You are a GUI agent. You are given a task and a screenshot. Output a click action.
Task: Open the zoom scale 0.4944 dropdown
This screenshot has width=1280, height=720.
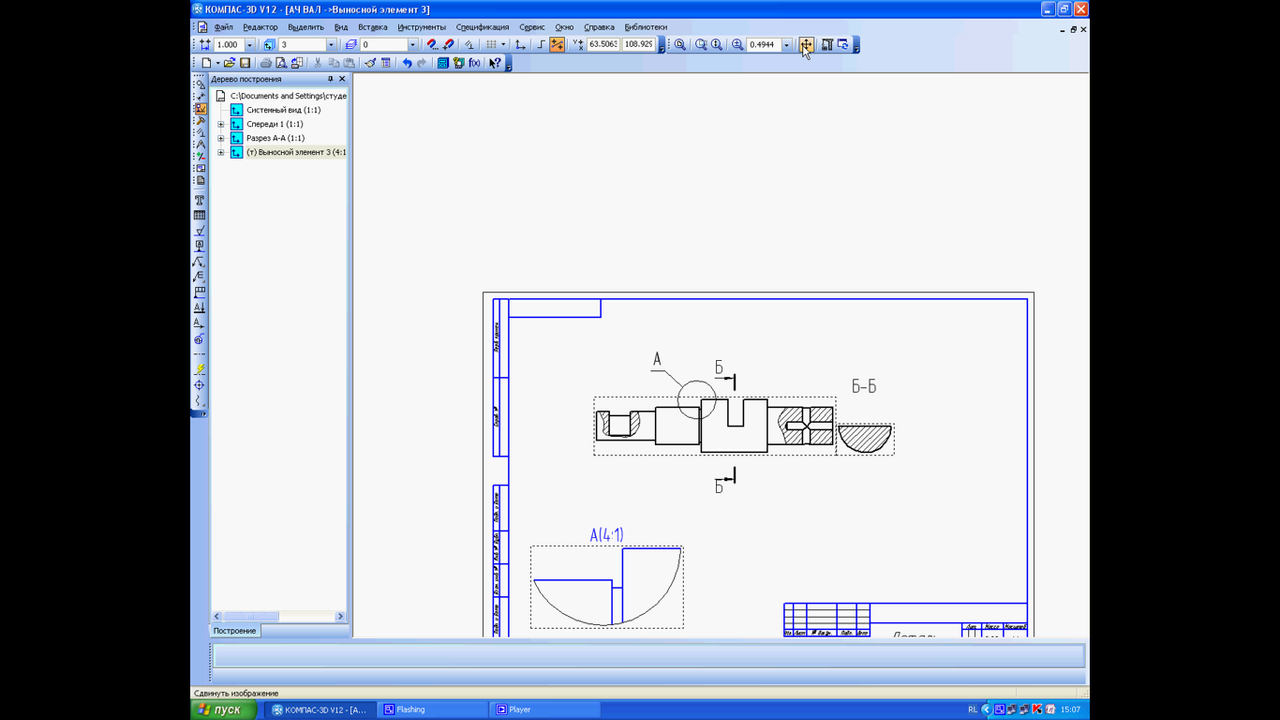(787, 45)
